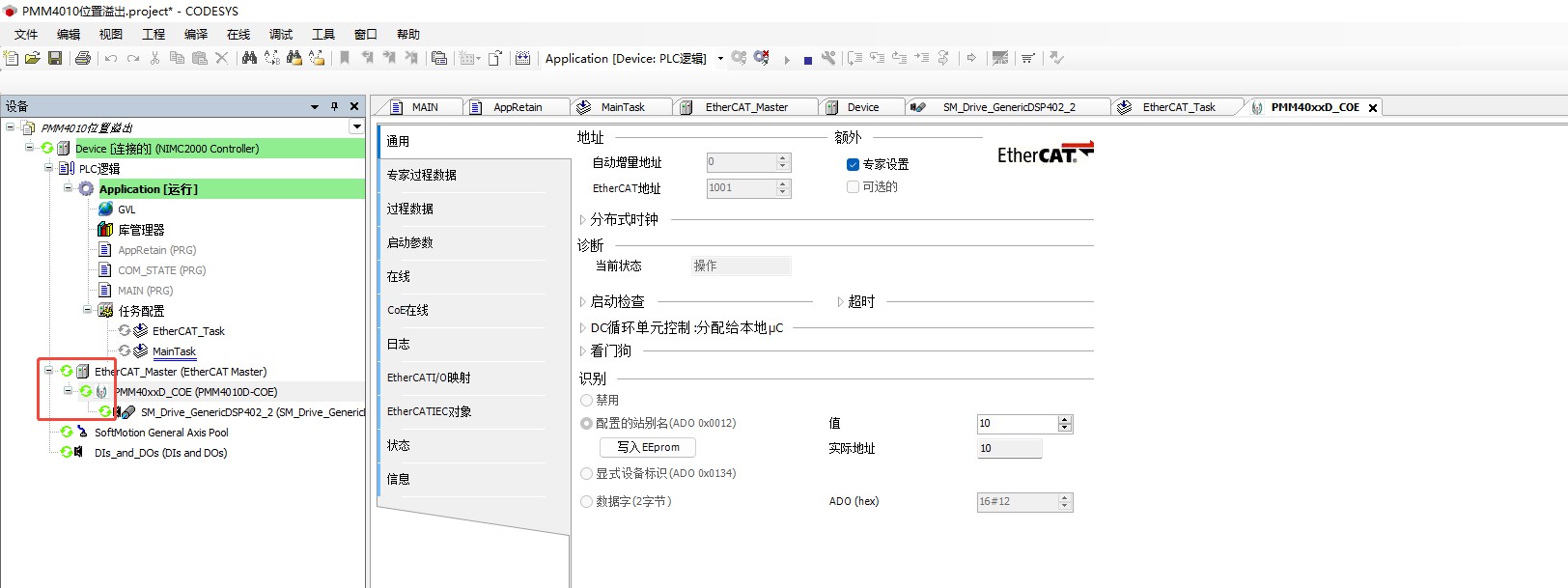Viewport: 1568px width, 588px height.
Task: Toggle the 专家设置 checkbox
Action: pos(853,164)
